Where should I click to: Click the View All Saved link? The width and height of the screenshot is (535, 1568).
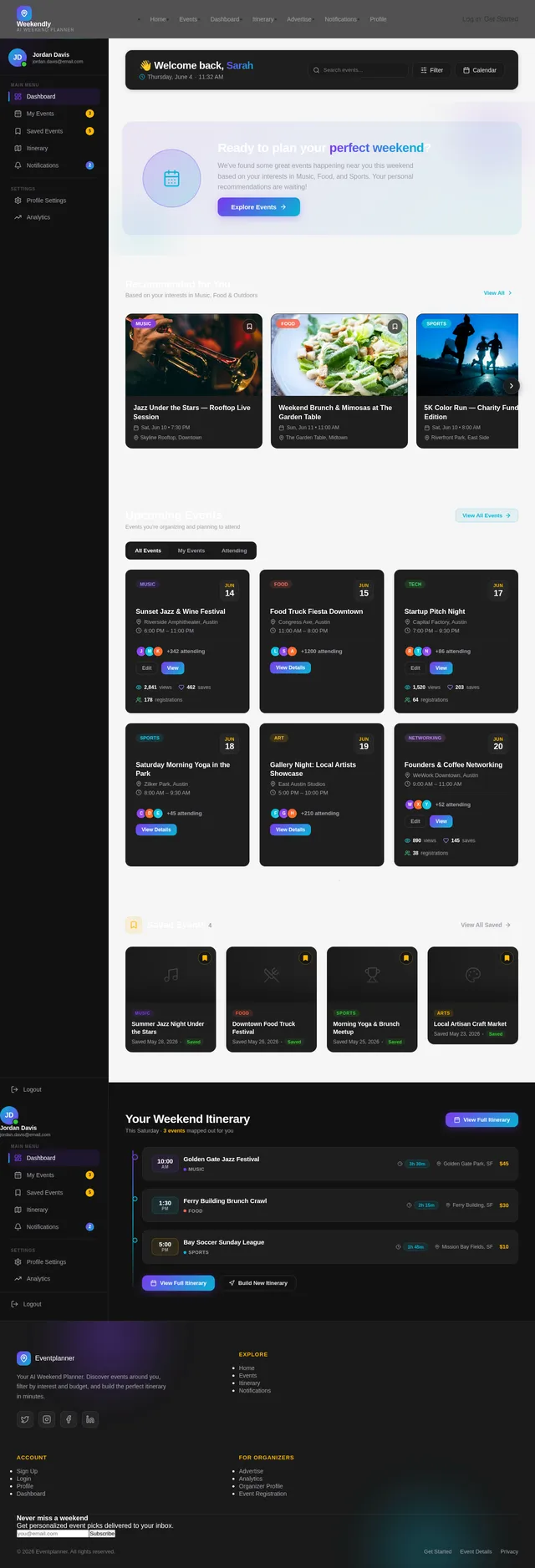pos(486,925)
